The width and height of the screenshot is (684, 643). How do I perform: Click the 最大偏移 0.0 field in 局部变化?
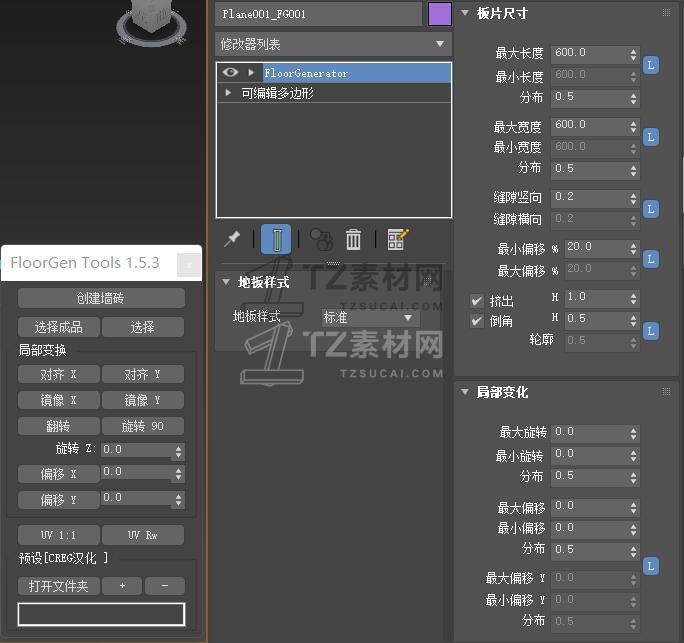tap(590, 506)
